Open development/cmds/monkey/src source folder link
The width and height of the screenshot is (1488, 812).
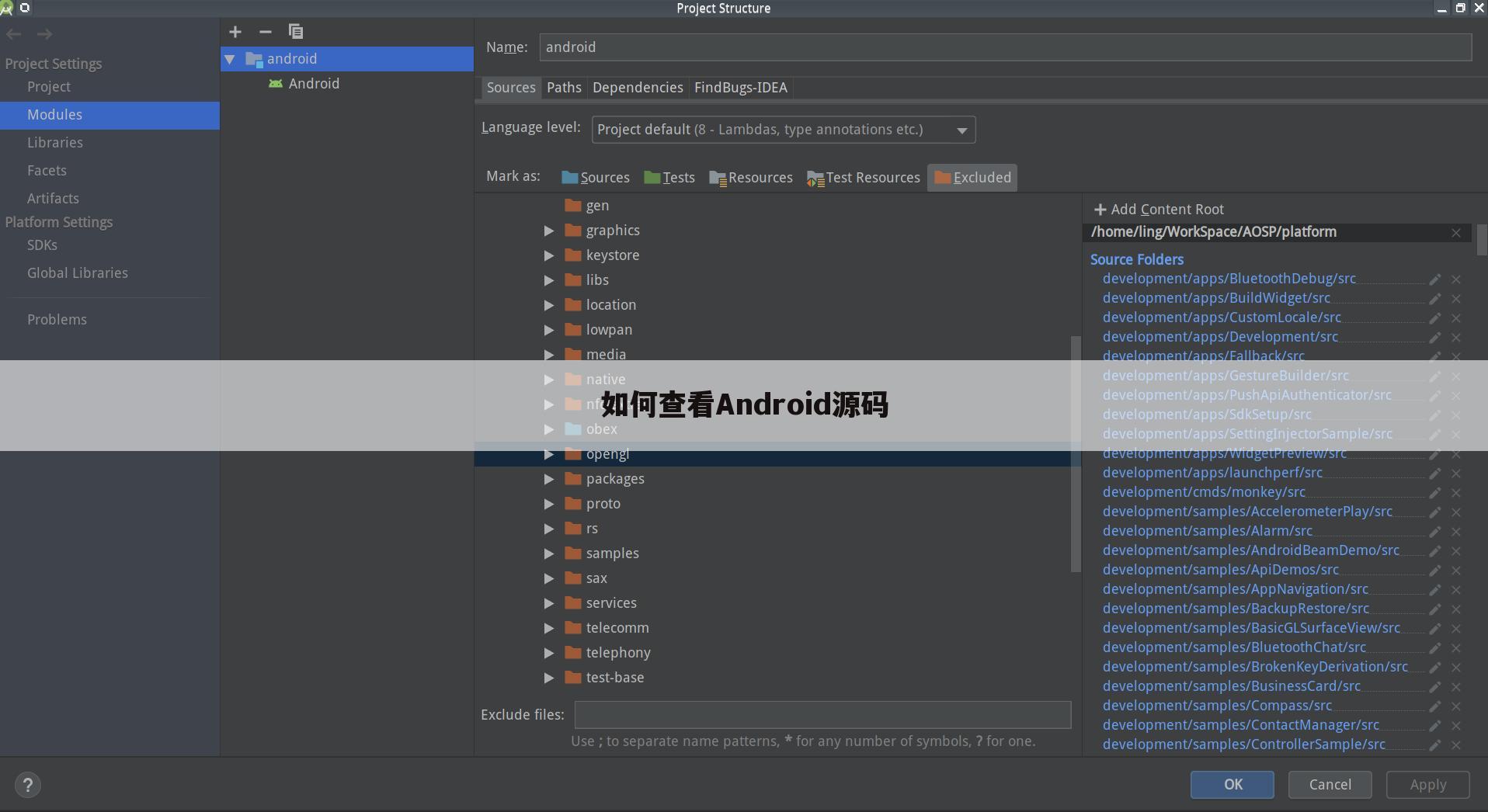[x=1204, y=492]
